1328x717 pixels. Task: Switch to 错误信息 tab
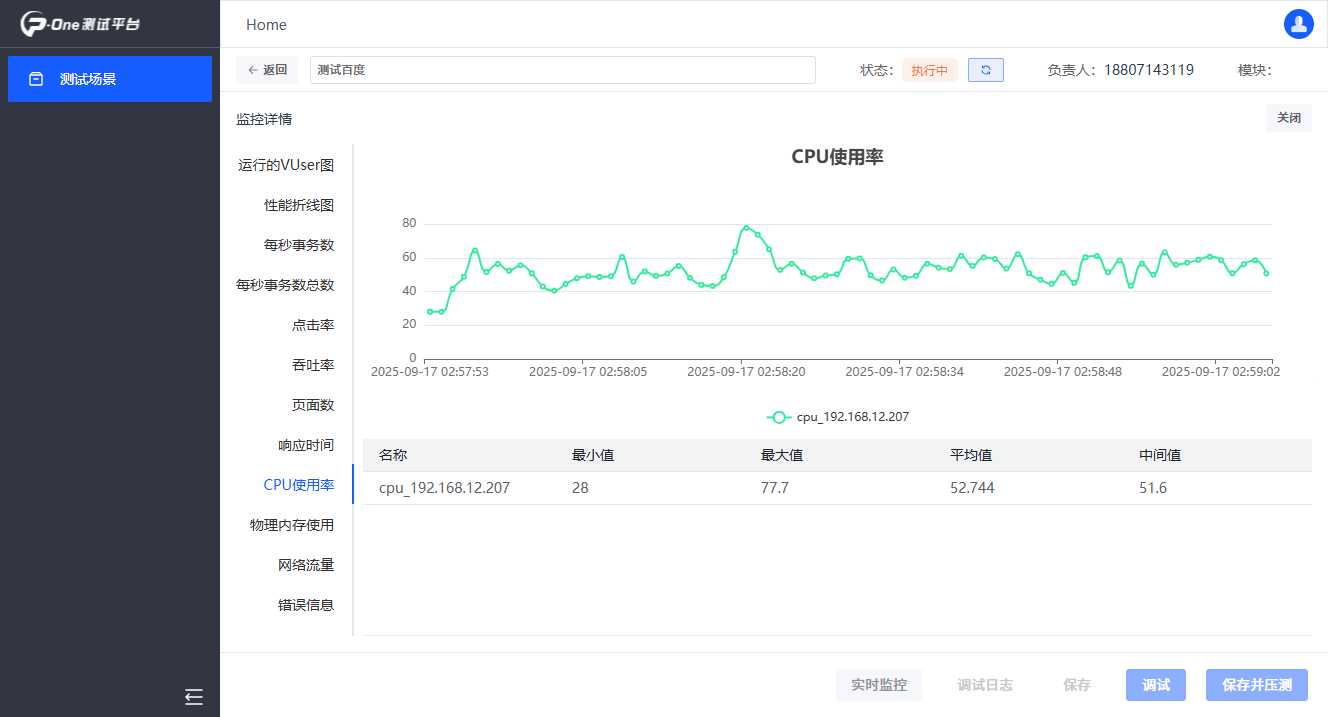(305, 605)
